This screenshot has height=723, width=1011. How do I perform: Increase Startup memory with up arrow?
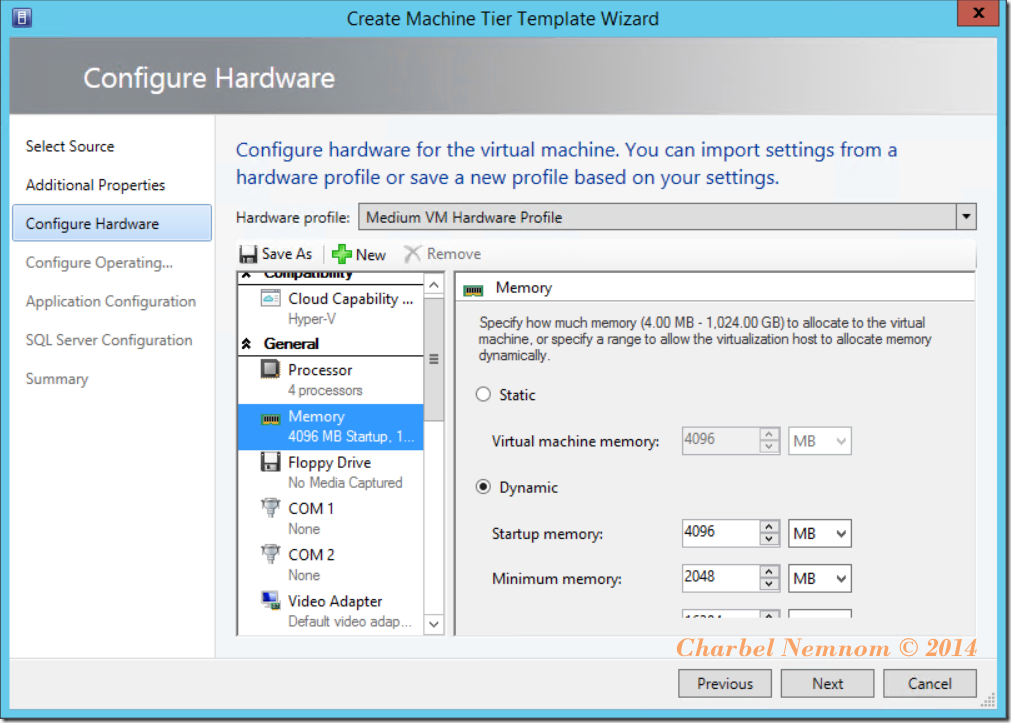pyautogui.click(x=769, y=526)
